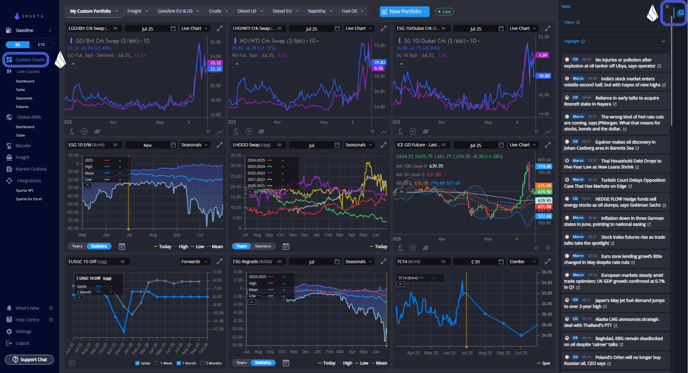The image size is (688, 373).
Task: Switch SG Regrade chart to Years view
Action: [241, 362]
